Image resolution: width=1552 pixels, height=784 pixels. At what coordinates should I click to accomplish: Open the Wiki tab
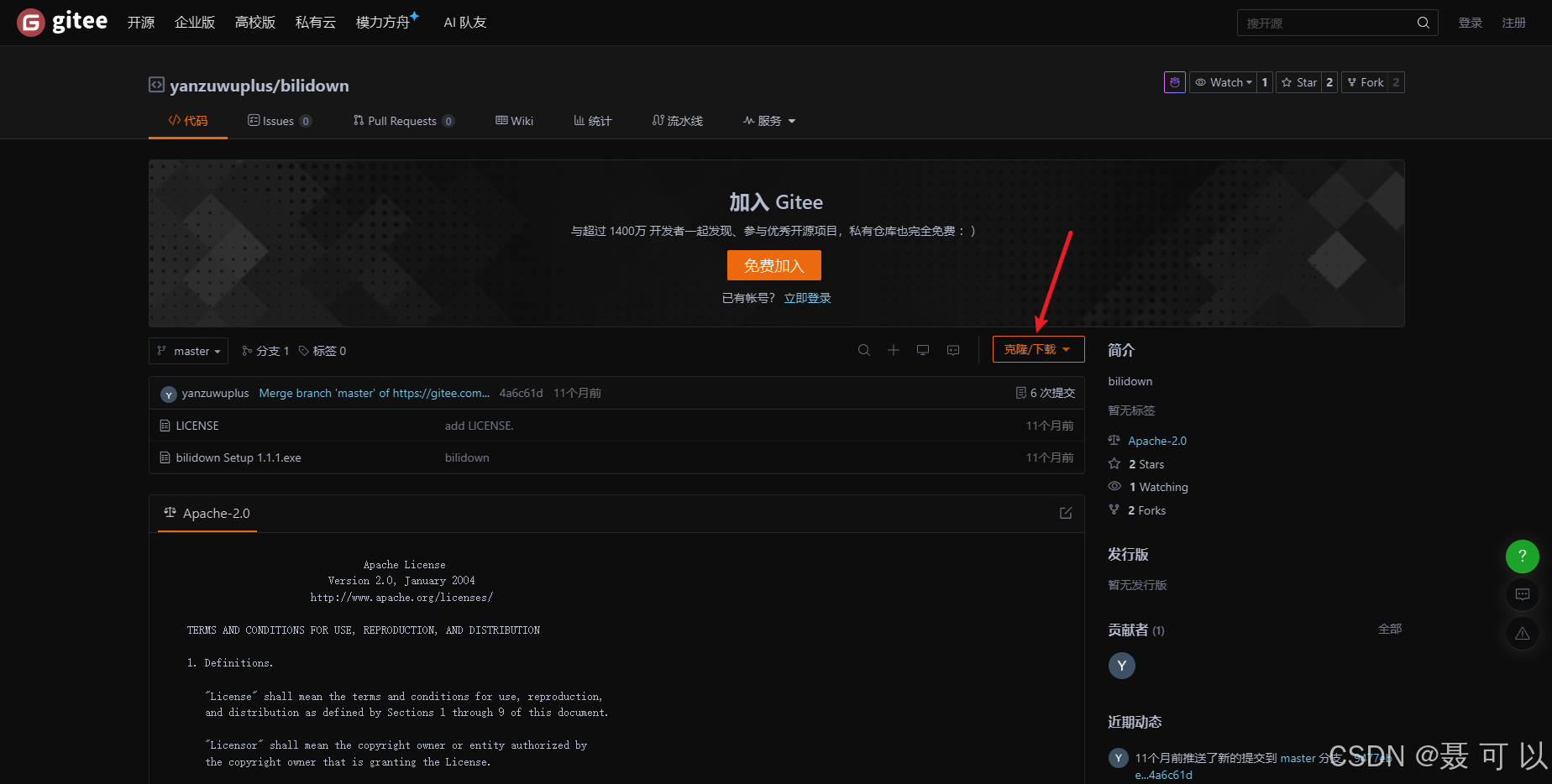click(515, 121)
